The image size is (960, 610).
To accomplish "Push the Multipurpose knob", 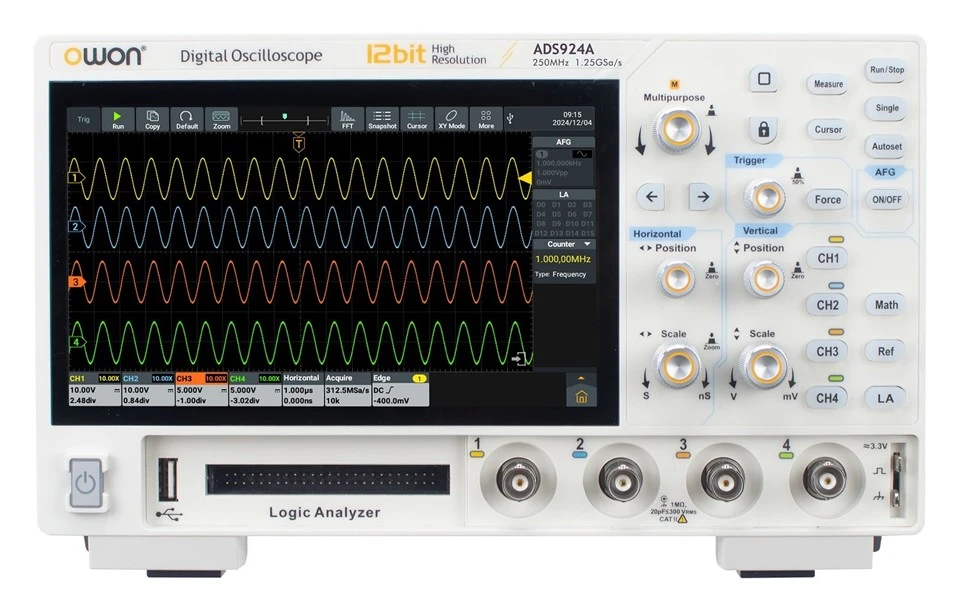I will pos(677,129).
